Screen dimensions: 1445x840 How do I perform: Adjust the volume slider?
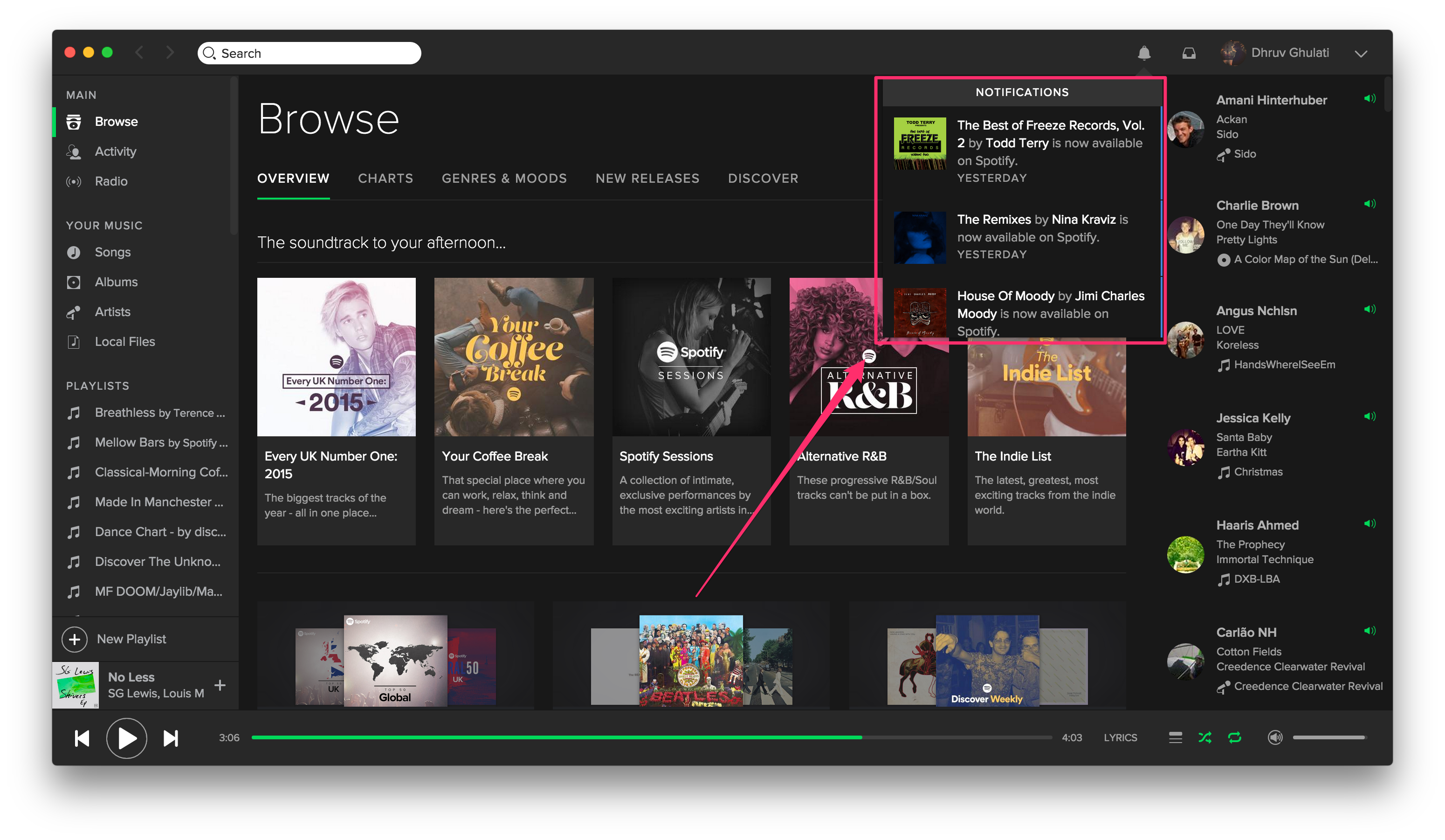tap(1329, 737)
